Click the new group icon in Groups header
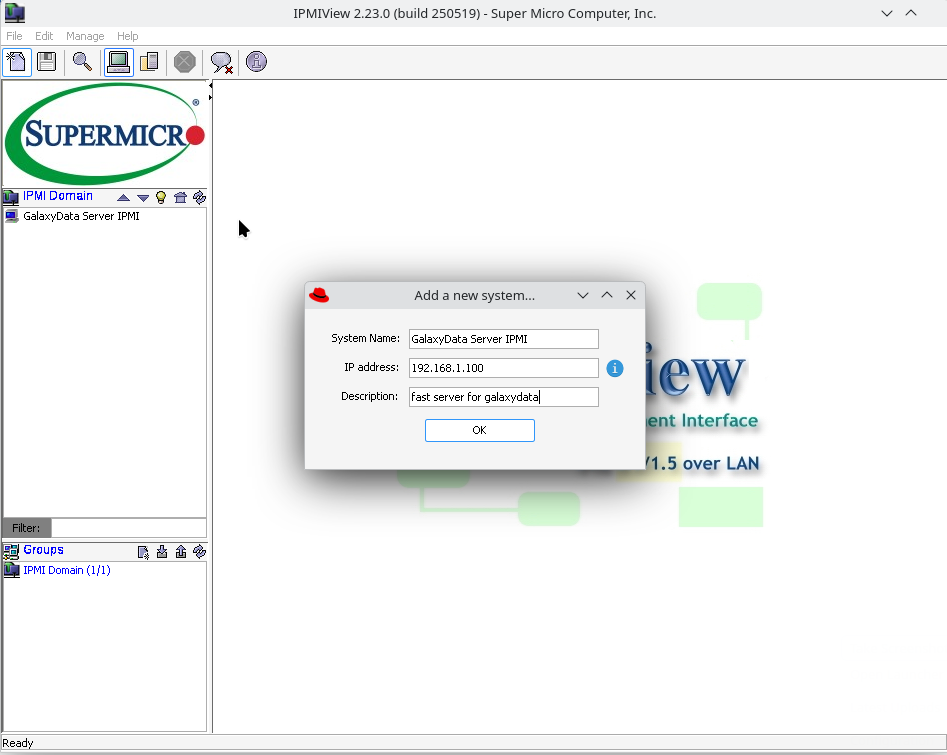 [x=143, y=552]
